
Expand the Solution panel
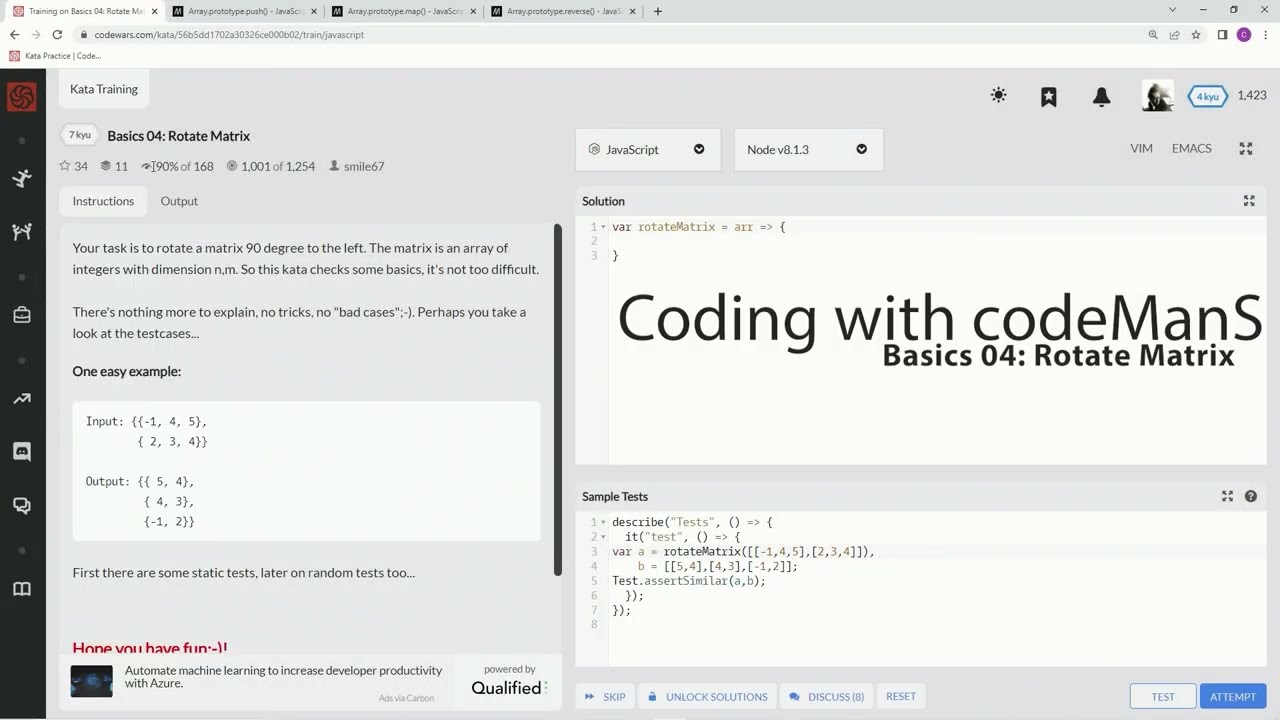coord(1249,201)
